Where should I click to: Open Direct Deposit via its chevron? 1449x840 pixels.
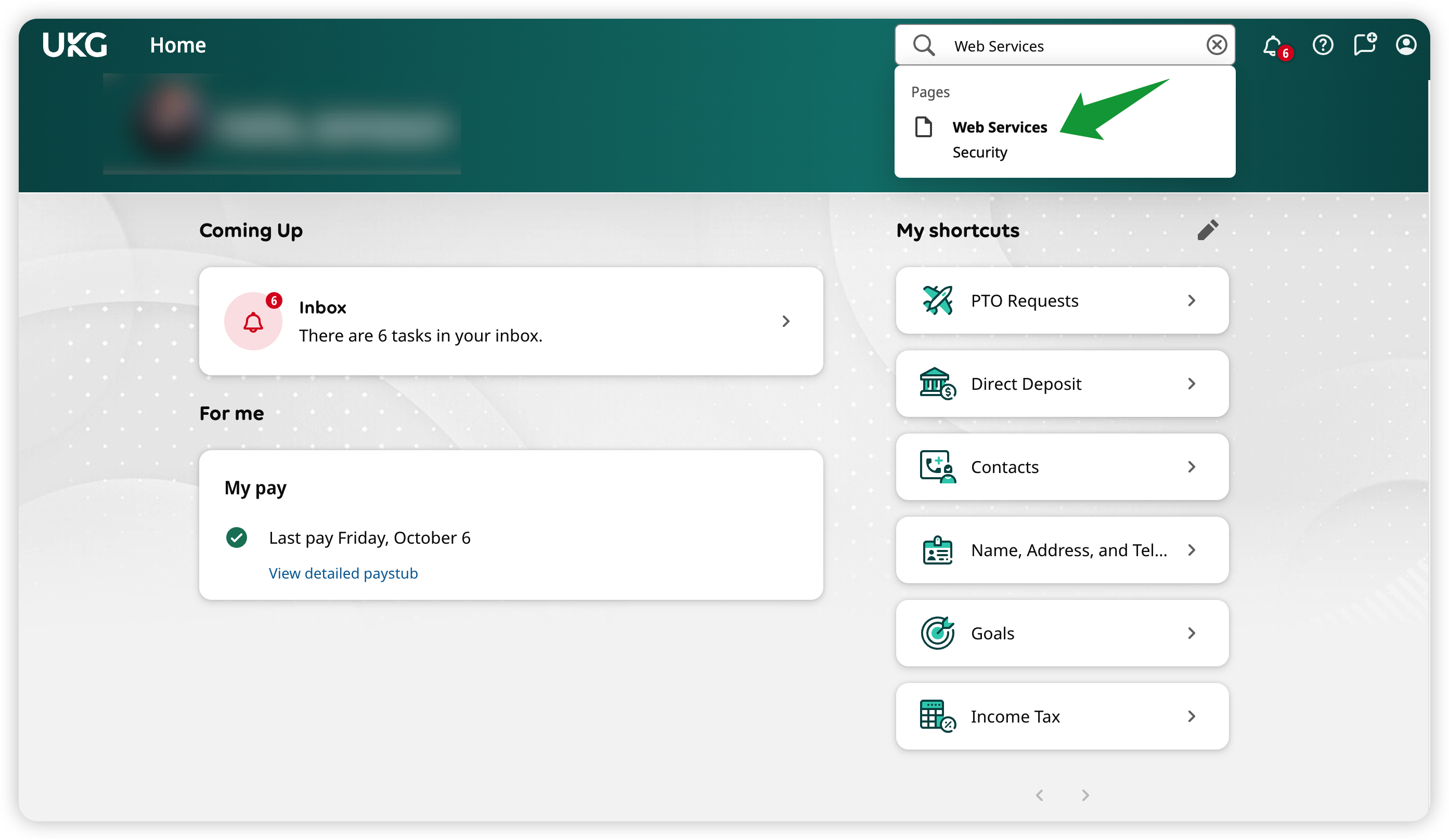[x=1192, y=384]
